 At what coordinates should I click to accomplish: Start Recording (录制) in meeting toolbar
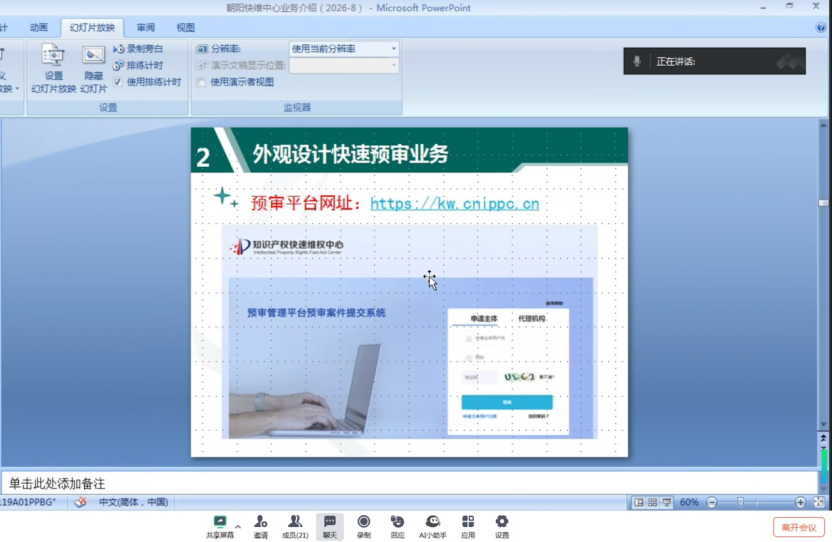click(x=363, y=527)
